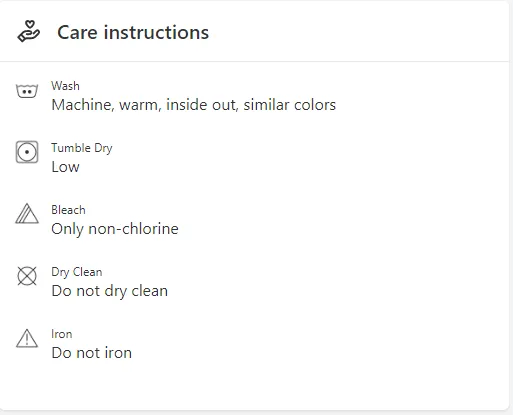Click the hand-with-heart care icon
Image resolution: width=513 pixels, height=415 pixels.
coord(28,31)
